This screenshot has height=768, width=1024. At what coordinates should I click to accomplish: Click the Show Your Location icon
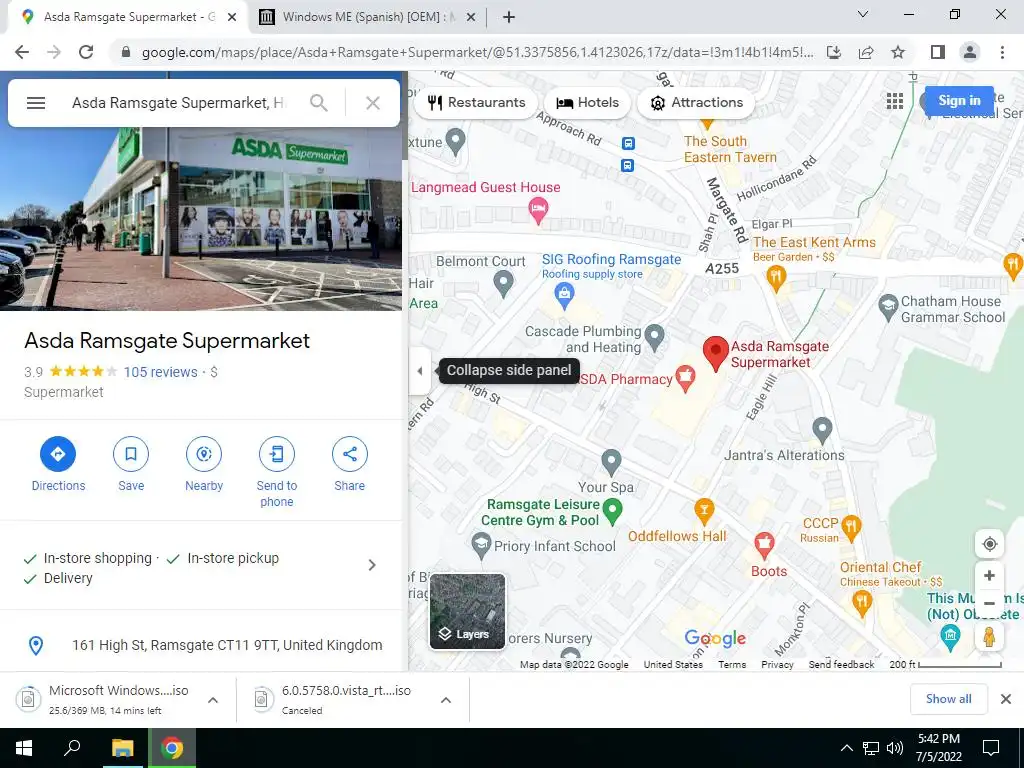pyautogui.click(x=989, y=544)
